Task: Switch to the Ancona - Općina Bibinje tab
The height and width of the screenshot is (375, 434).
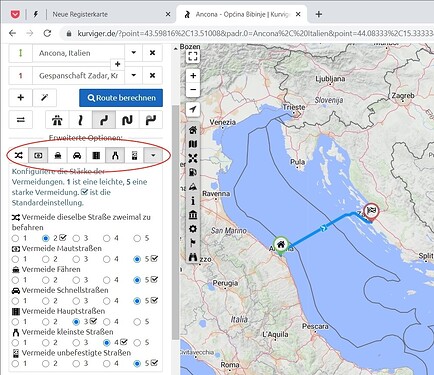Action: click(x=243, y=14)
